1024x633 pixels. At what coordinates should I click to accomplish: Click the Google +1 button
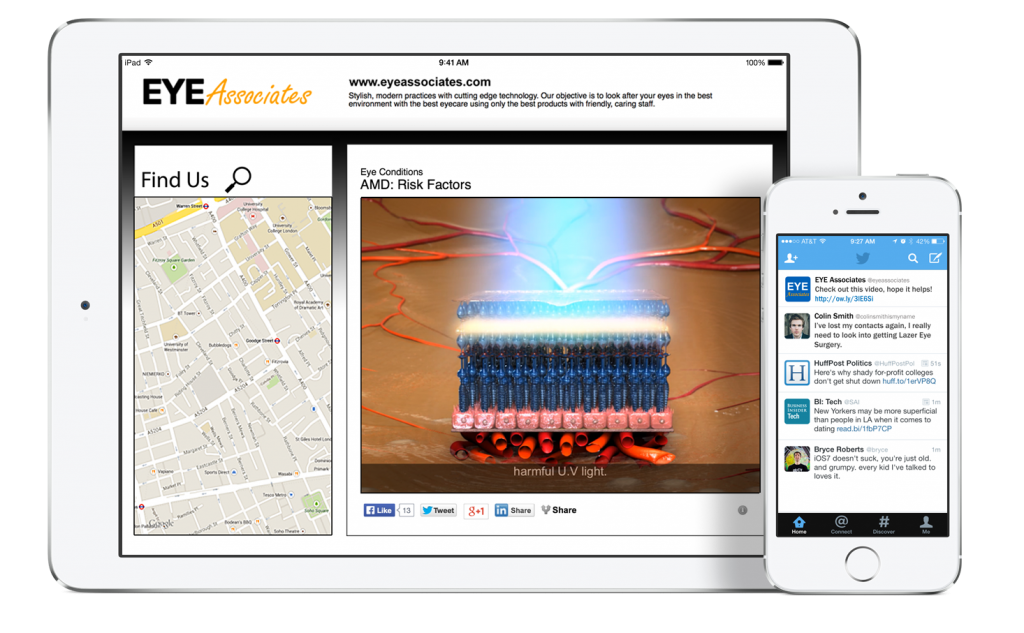pos(476,511)
